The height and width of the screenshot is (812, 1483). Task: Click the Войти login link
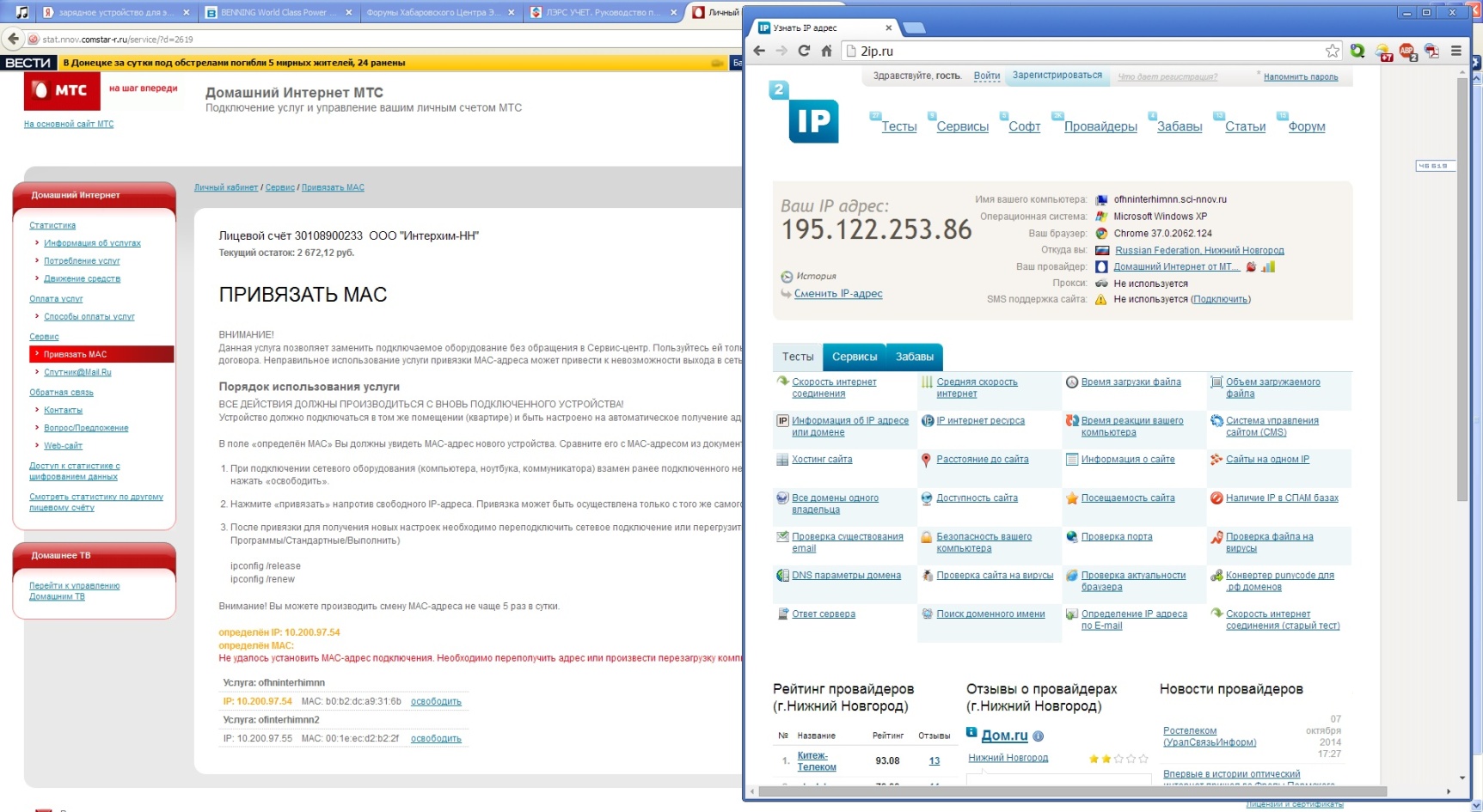986,76
